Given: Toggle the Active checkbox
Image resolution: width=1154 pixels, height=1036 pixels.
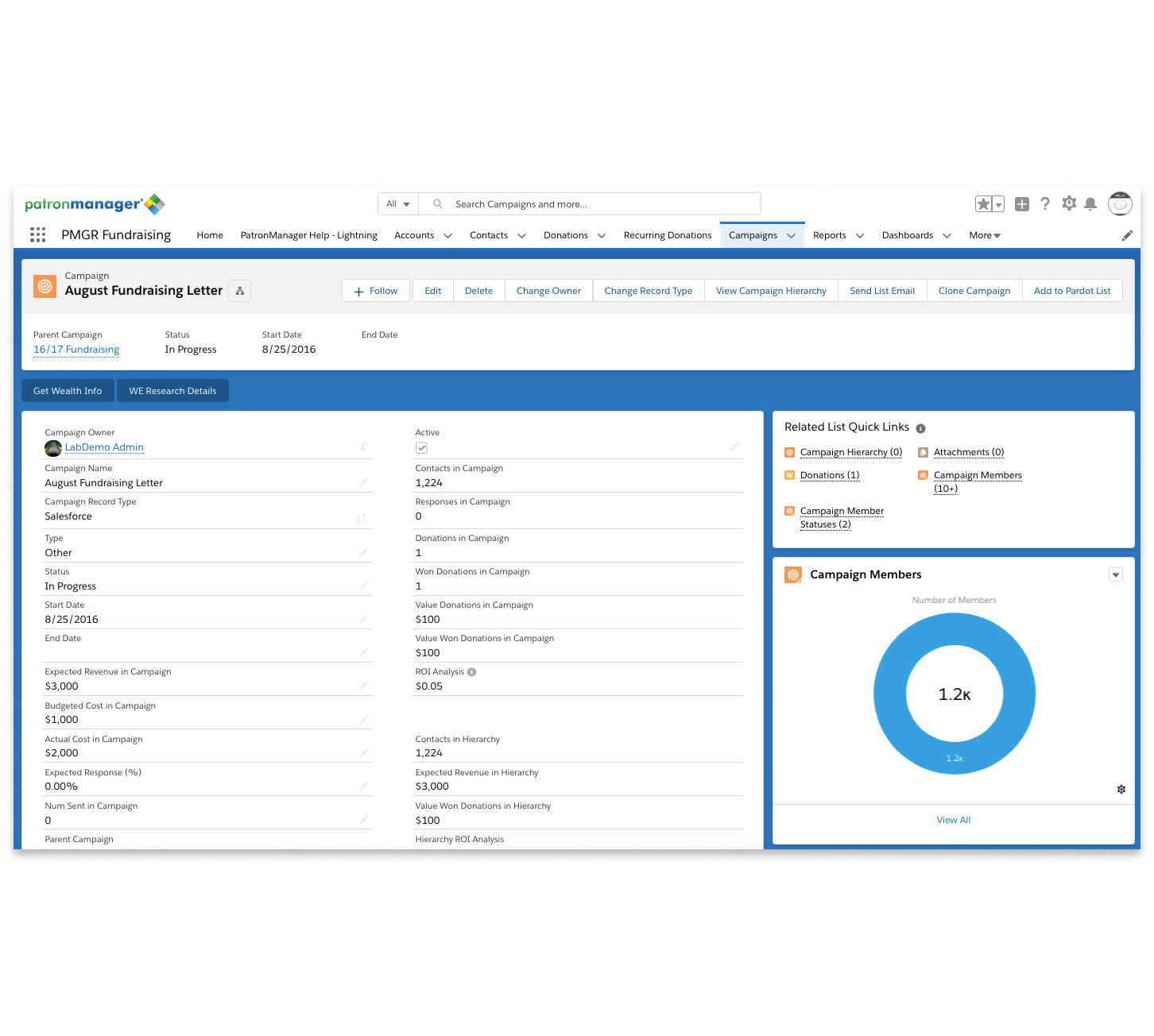Looking at the screenshot, I should [x=422, y=448].
